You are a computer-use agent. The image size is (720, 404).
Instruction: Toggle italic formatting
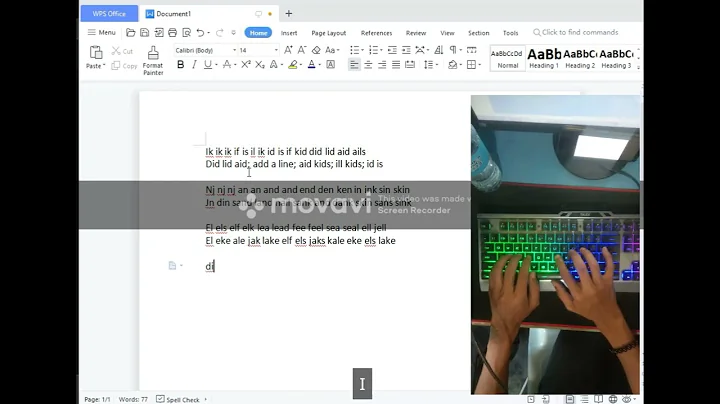[194, 65]
